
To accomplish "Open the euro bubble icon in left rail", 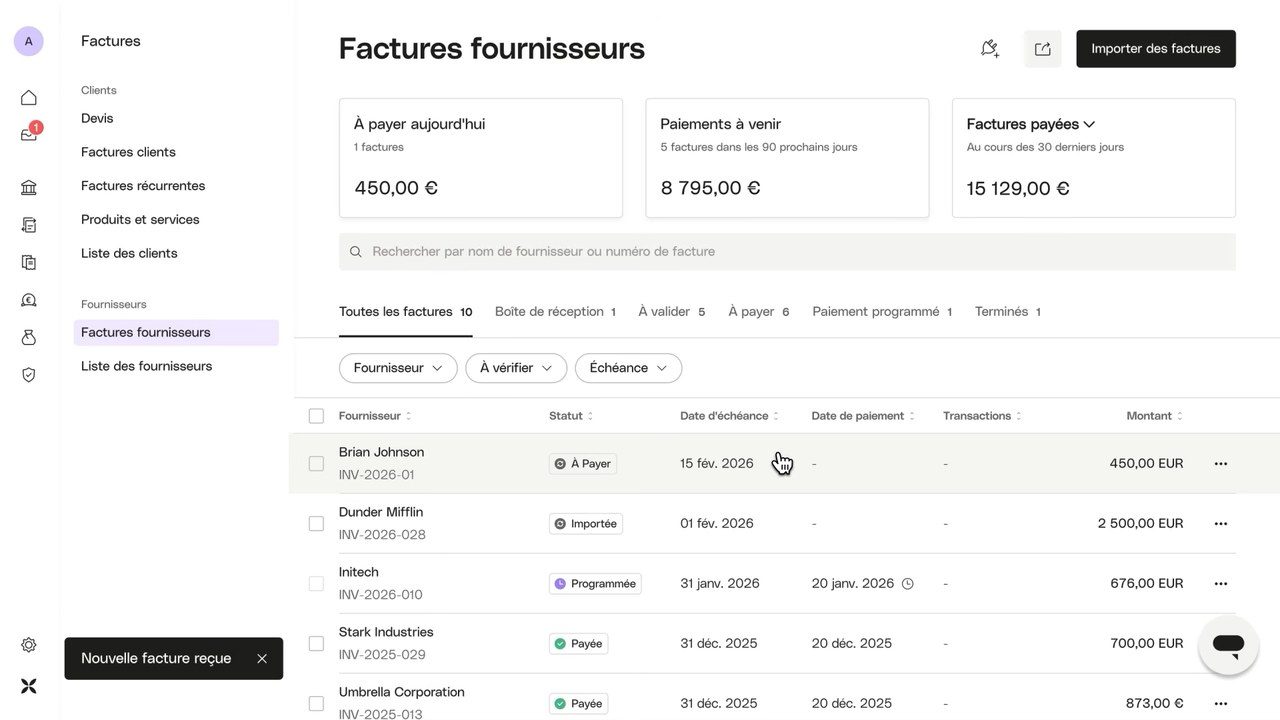I will tap(29, 300).
